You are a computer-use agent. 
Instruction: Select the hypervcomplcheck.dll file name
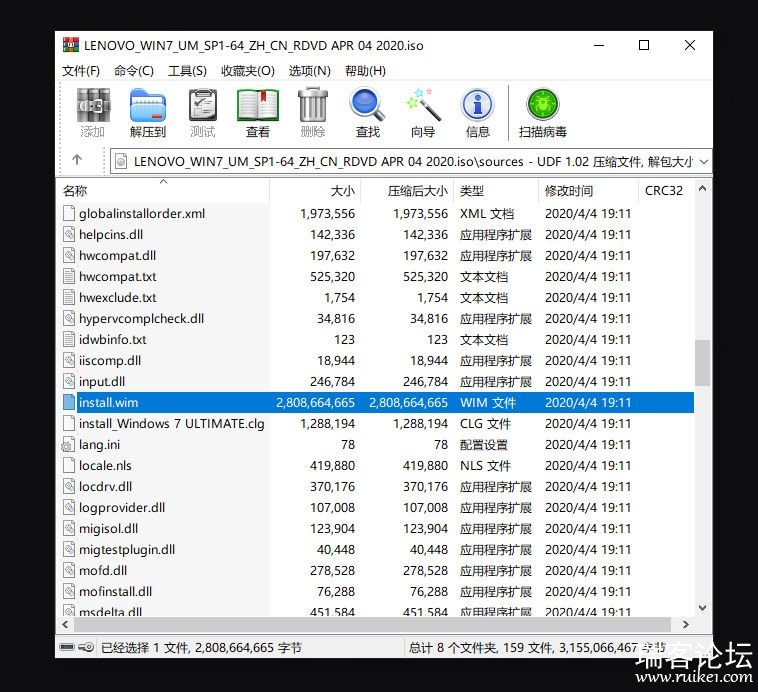pyautogui.click(x=141, y=319)
